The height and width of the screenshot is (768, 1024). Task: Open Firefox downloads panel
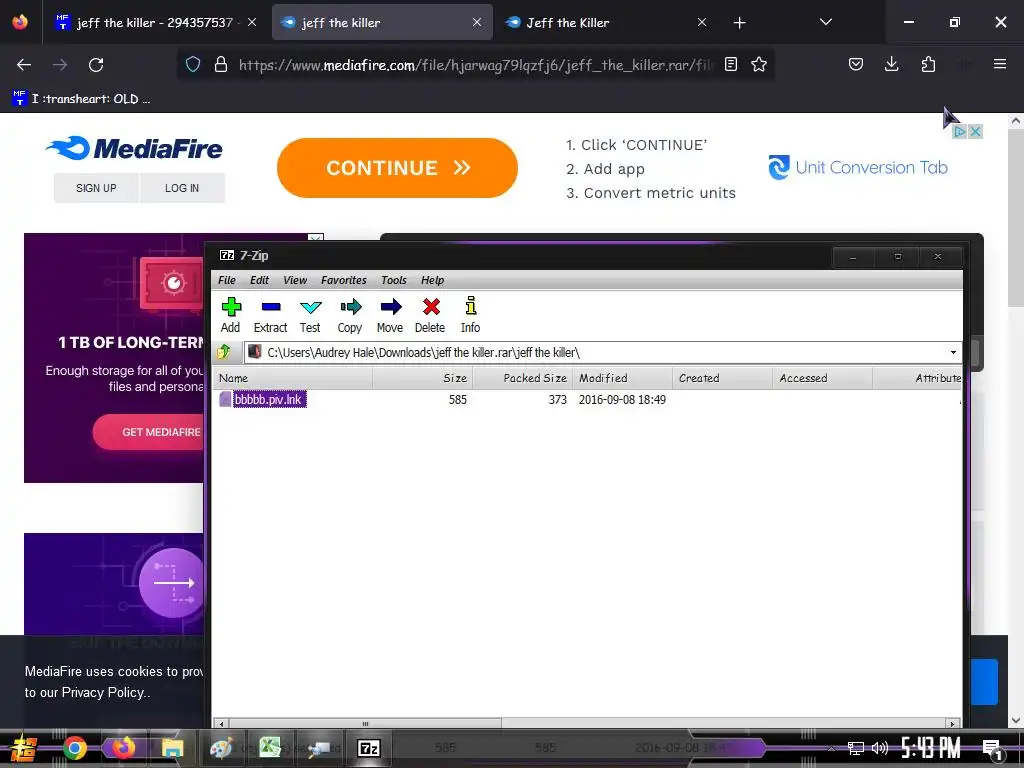click(x=891, y=64)
